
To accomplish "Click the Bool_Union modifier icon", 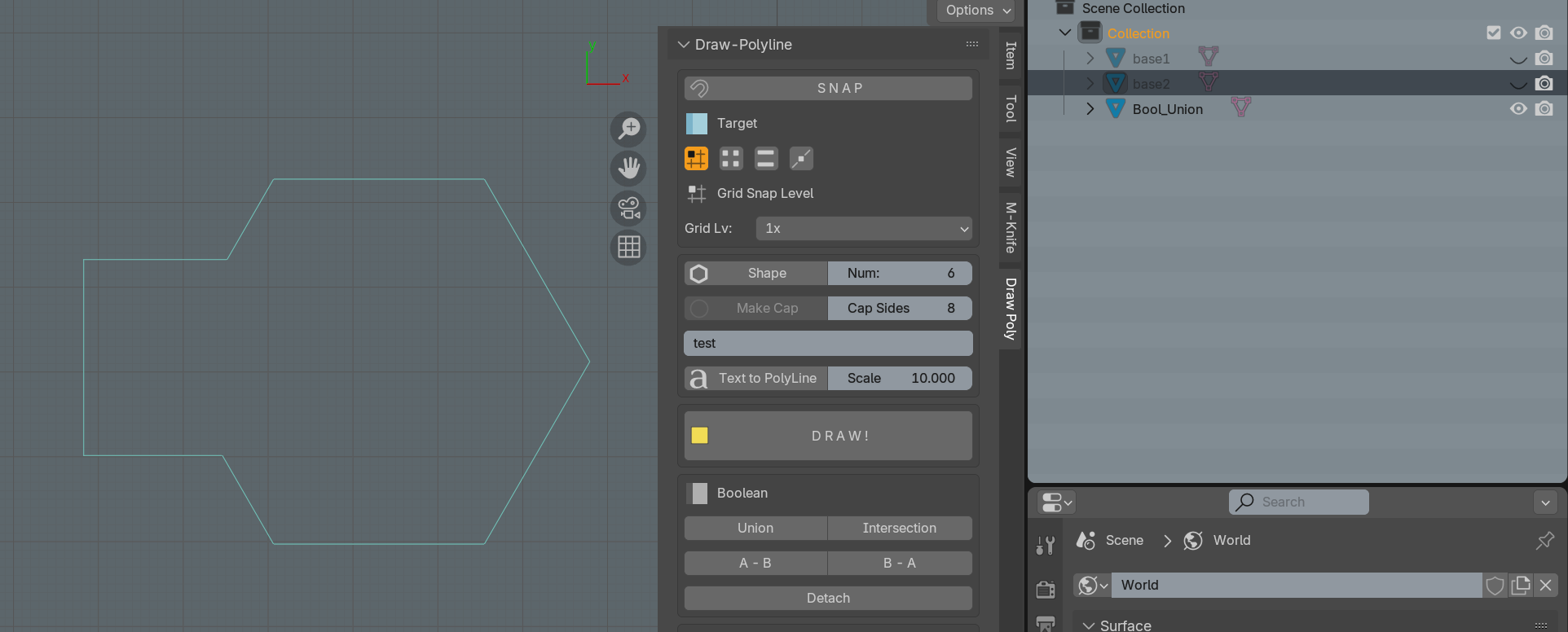I will pyautogui.click(x=1241, y=108).
